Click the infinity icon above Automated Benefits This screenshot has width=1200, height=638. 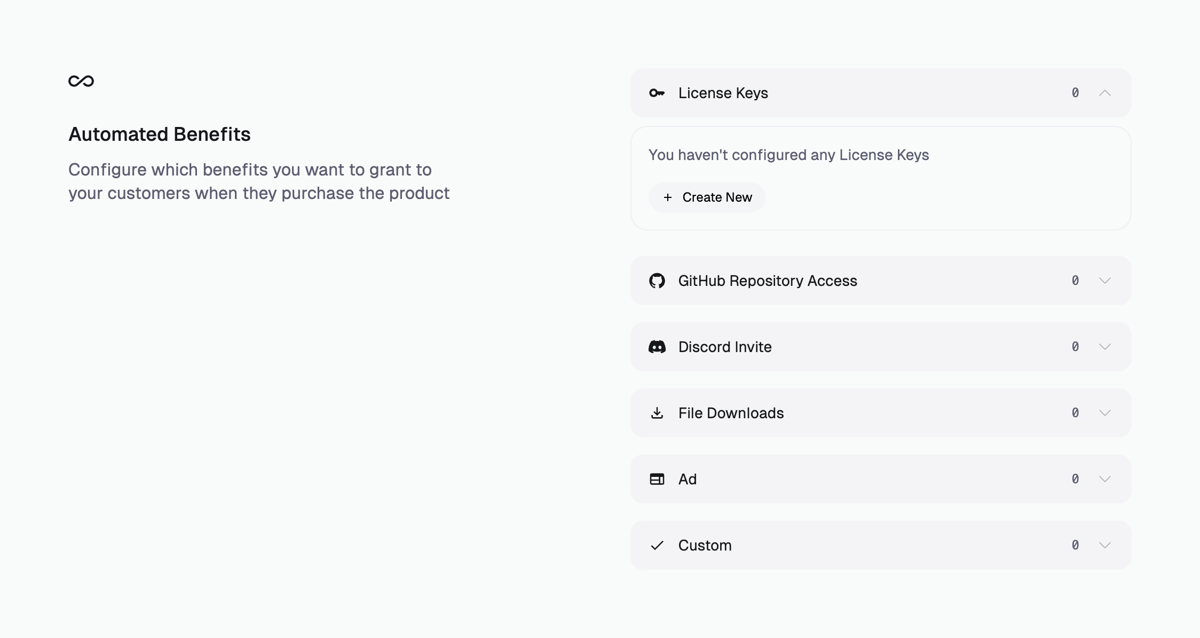81,81
